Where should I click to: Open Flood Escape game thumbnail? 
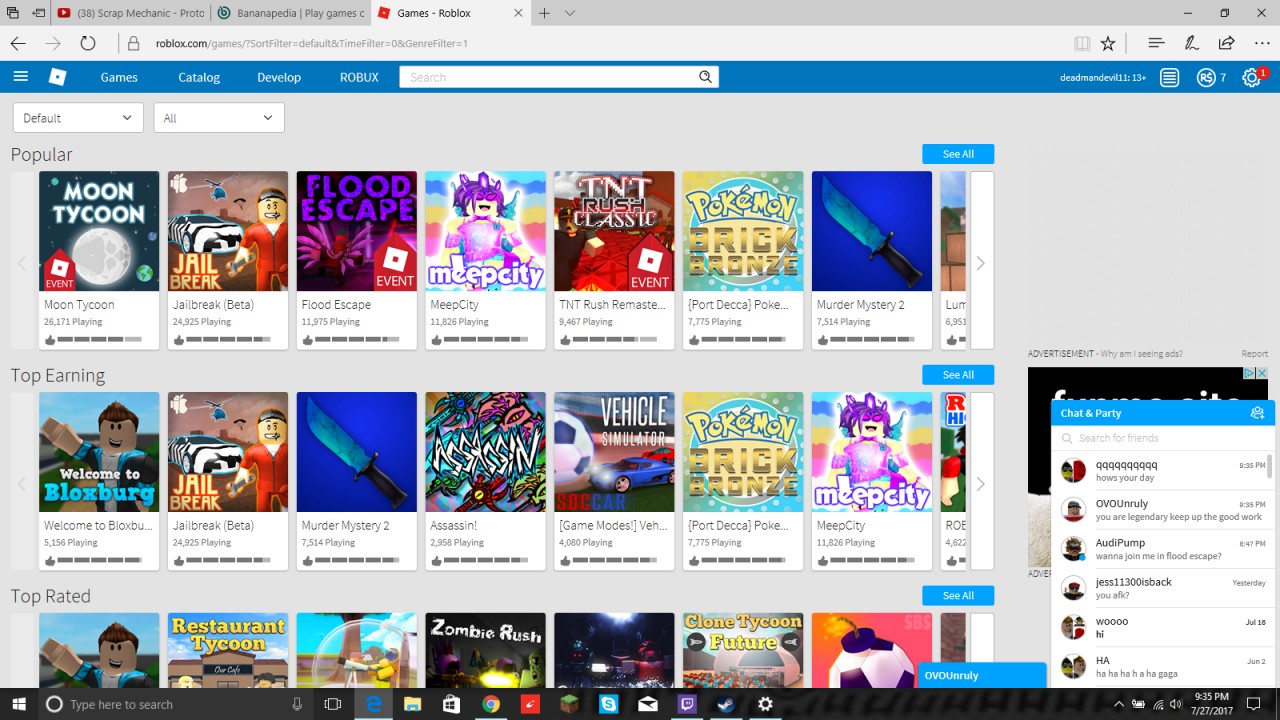[357, 231]
